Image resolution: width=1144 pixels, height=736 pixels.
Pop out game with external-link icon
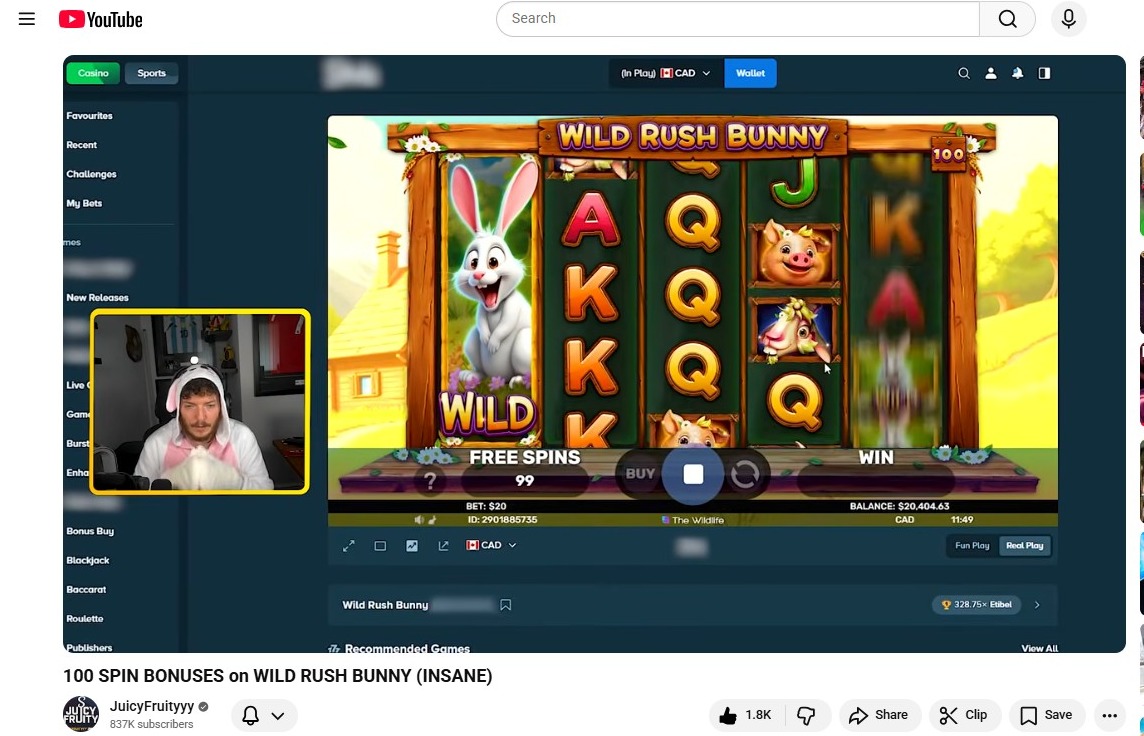pos(444,546)
